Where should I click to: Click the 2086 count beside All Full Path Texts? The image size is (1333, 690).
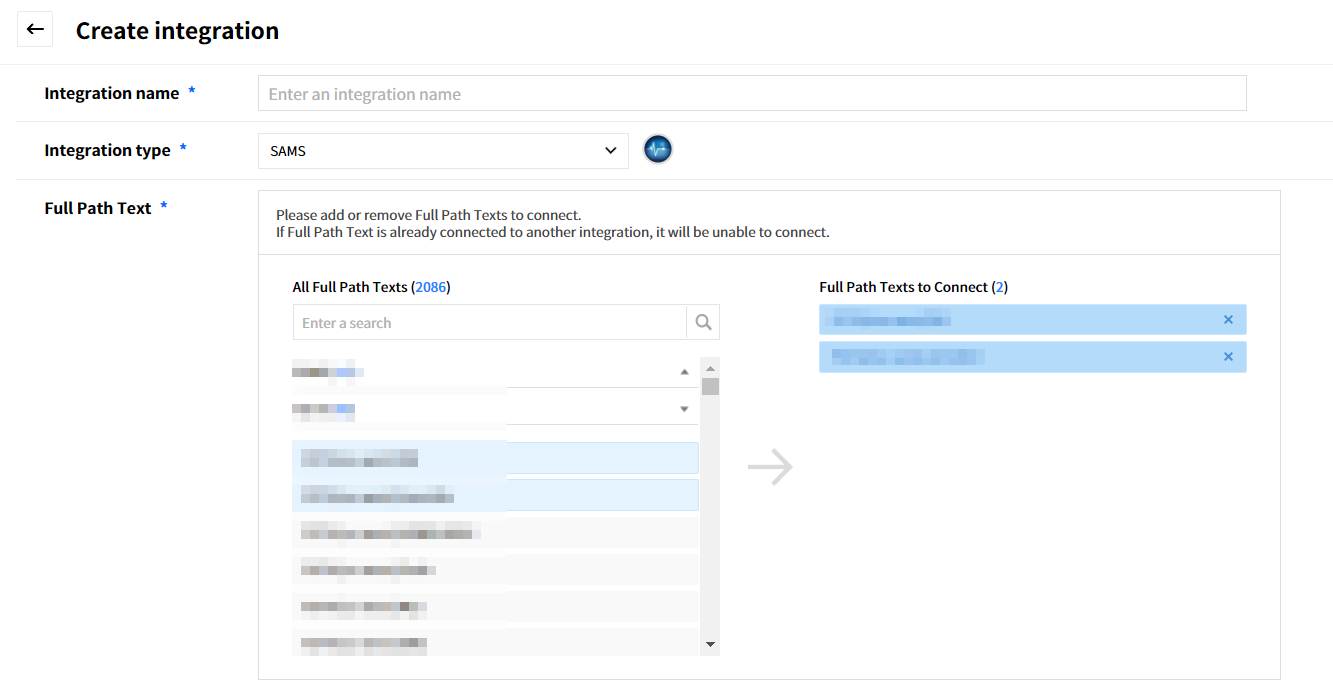[x=431, y=287]
